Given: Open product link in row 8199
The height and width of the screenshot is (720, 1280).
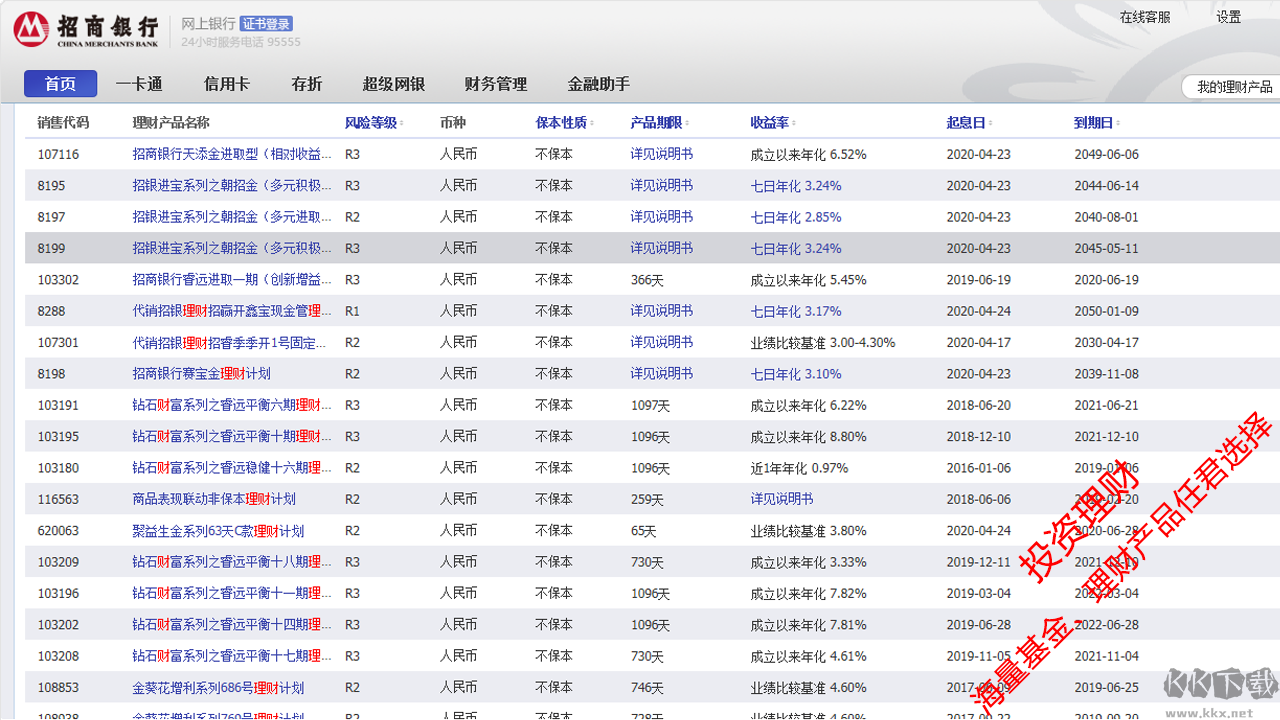Looking at the screenshot, I should tap(232, 248).
